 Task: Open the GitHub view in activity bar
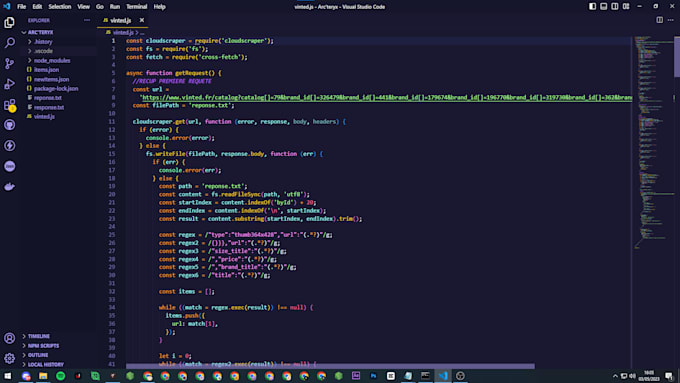coord(9,125)
